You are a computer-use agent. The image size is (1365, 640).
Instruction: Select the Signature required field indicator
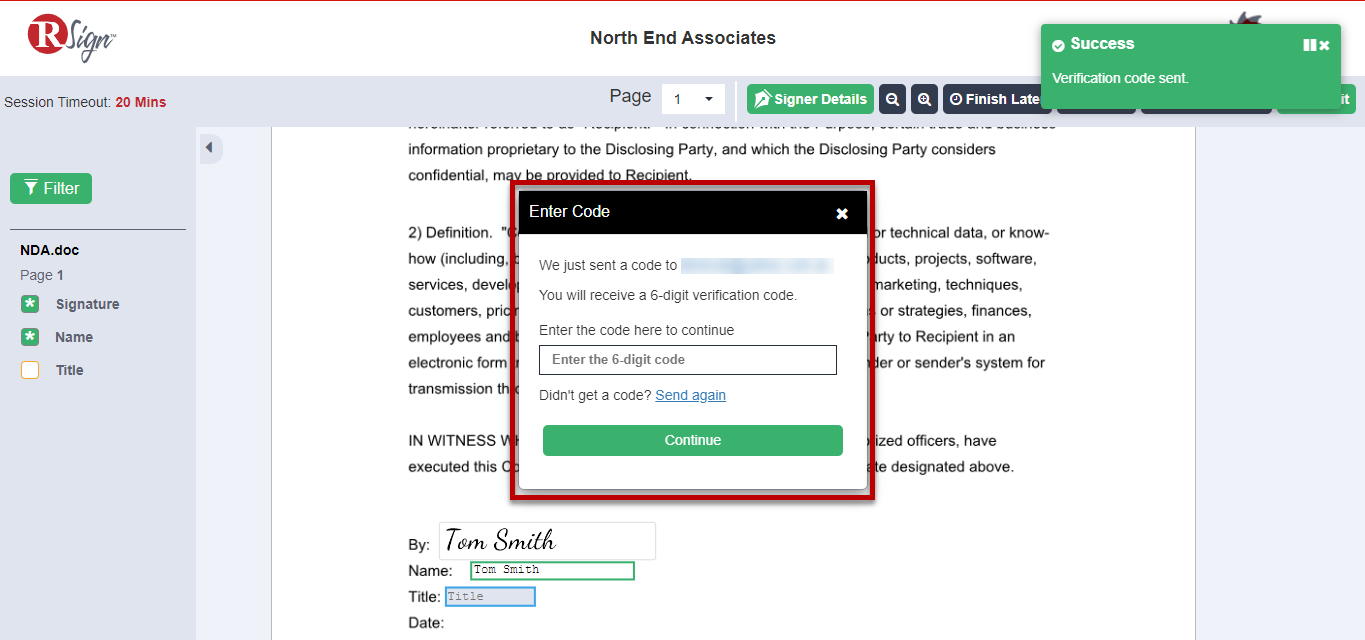tap(30, 304)
